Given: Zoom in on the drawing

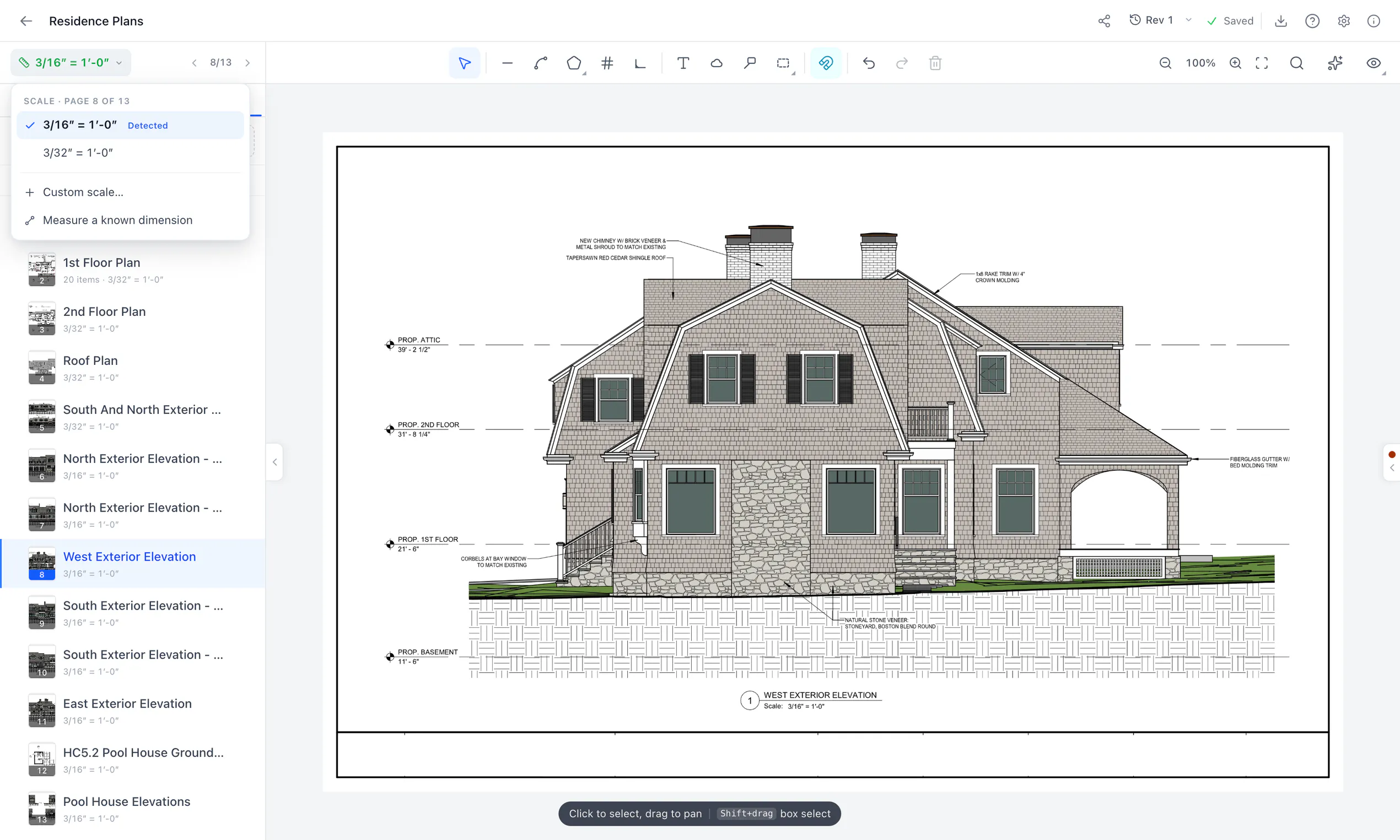Looking at the screenshot, I should [x=1235, y=63].
